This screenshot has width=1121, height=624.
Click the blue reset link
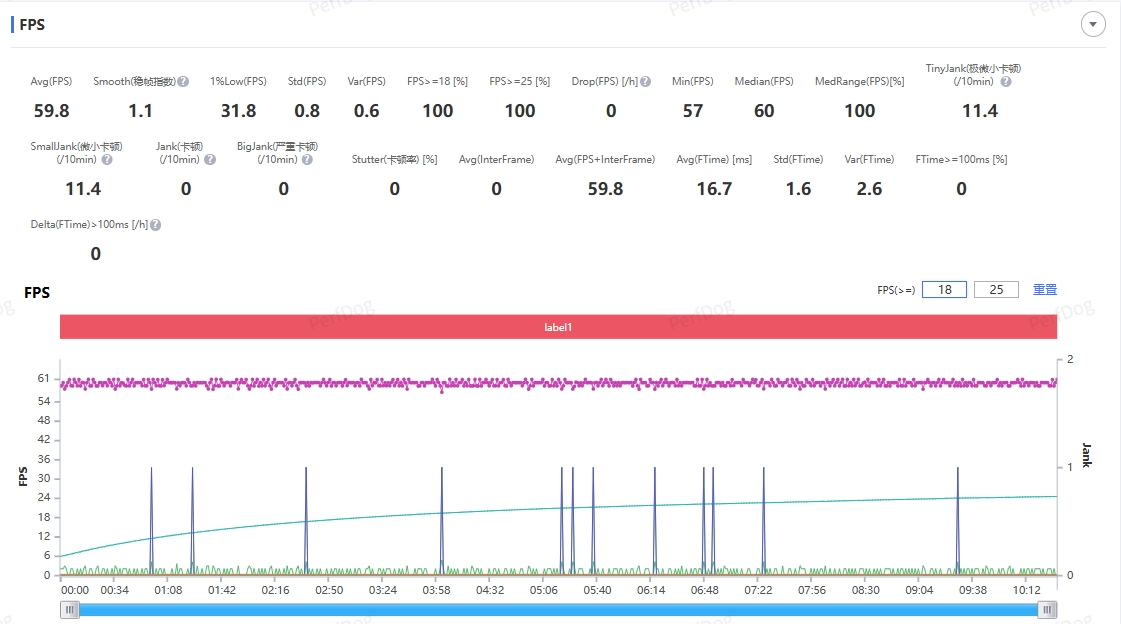[1045, 289]
